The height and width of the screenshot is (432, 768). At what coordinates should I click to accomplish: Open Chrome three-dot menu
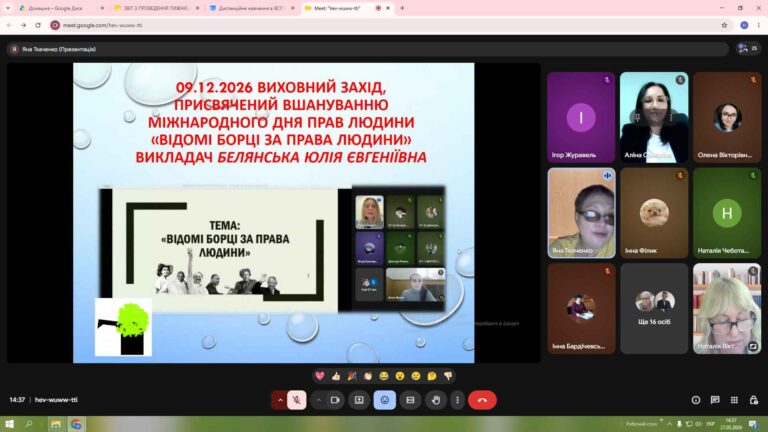pyautogui.click(x=758, y=25)
